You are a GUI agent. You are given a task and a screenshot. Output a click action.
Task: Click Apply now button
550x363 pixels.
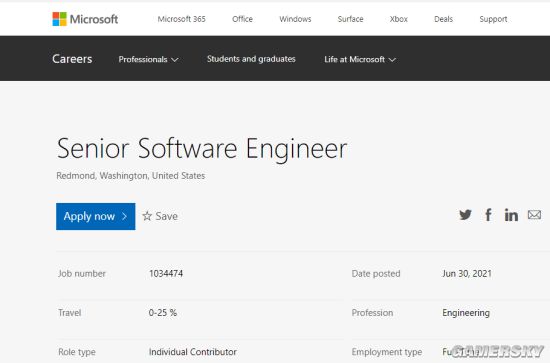click(x=95, y=216)
